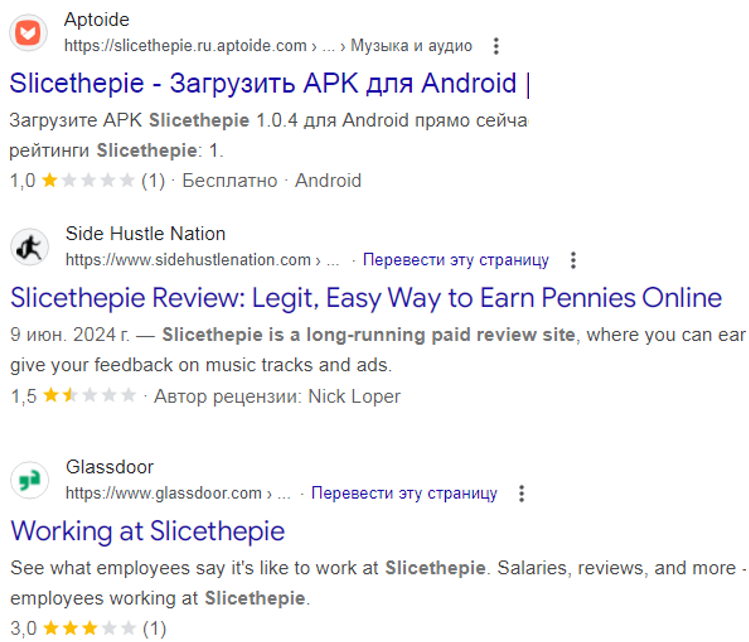Open three-dot menu for Side Hustle Nation
749x642 pixels.
(x=573, y=260)
